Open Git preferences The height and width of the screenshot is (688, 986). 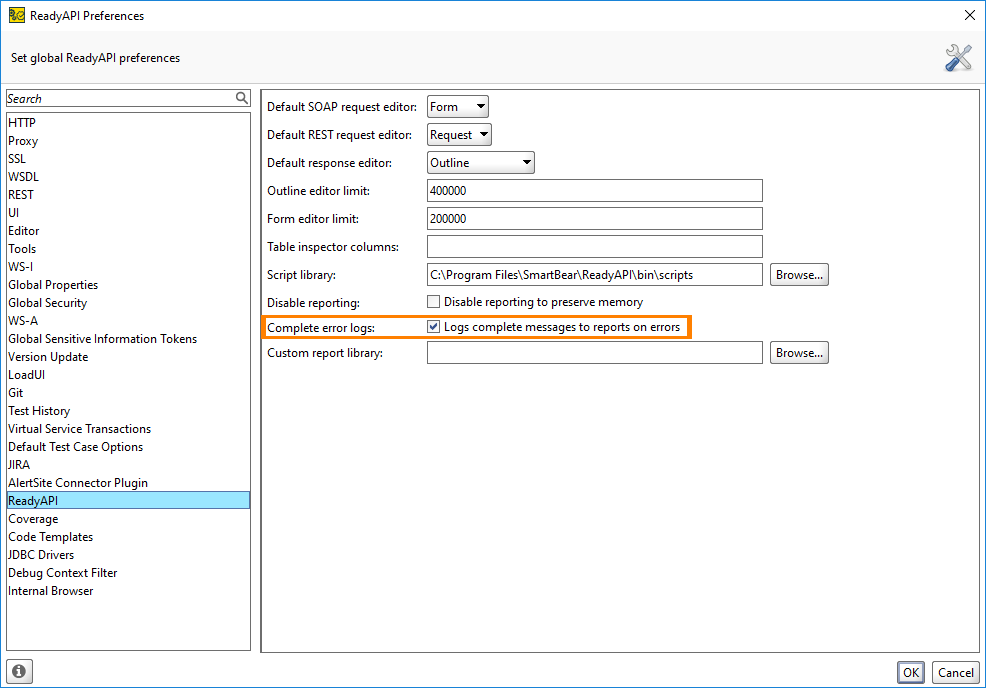(x=128, y=393)
